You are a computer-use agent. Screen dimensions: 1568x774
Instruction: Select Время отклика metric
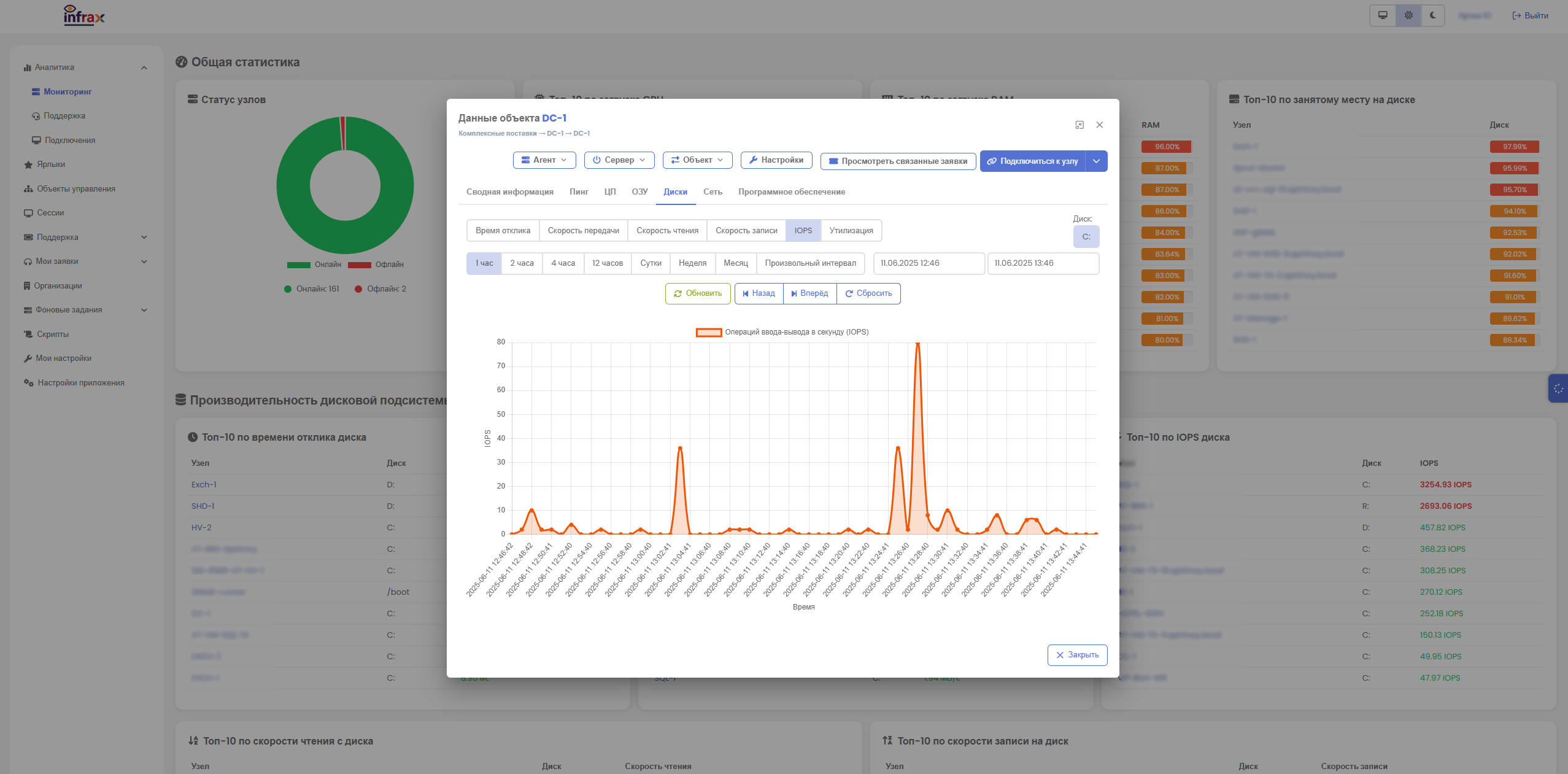tap(503, 231)
